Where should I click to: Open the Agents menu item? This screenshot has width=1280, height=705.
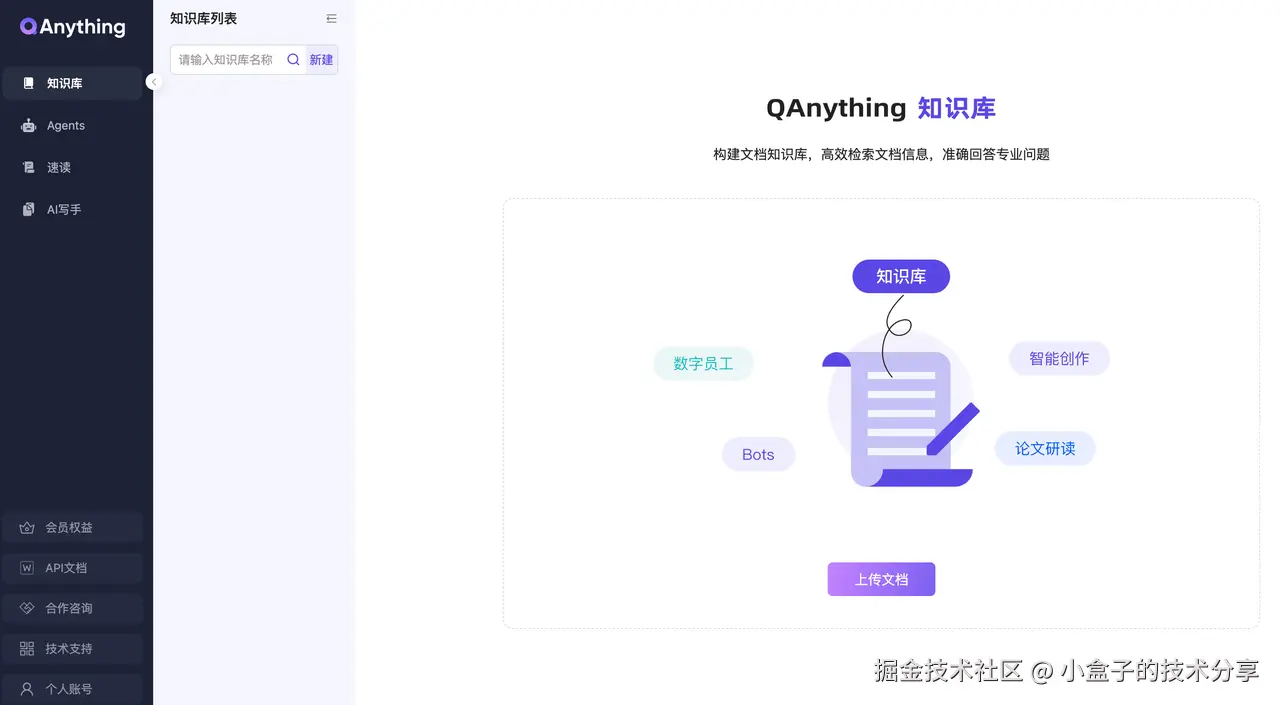click(72, 125)
